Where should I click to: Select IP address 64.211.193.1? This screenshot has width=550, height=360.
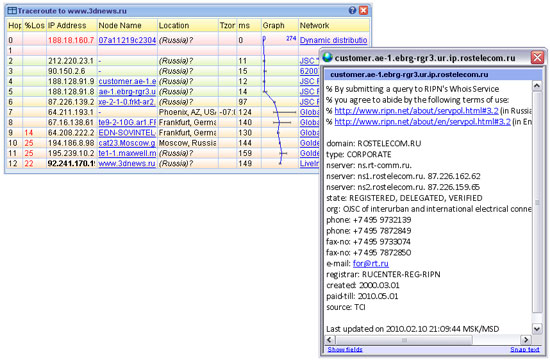coord(71,112)
